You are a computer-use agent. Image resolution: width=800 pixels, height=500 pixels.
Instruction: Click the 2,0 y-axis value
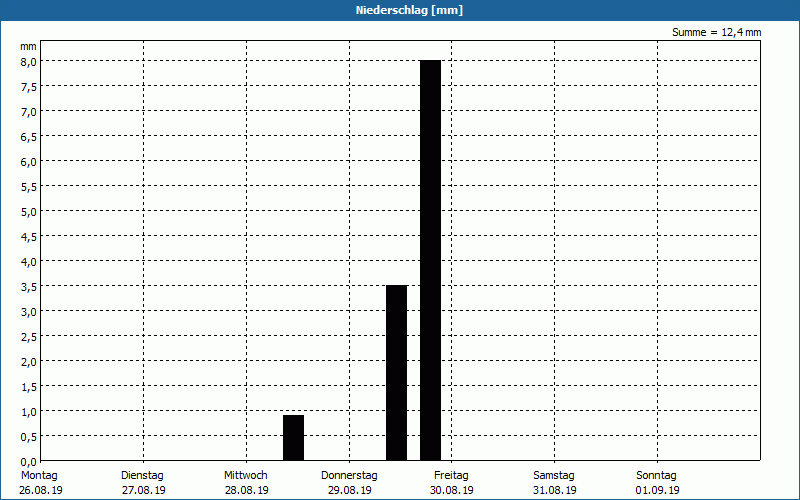click(29, 362)
